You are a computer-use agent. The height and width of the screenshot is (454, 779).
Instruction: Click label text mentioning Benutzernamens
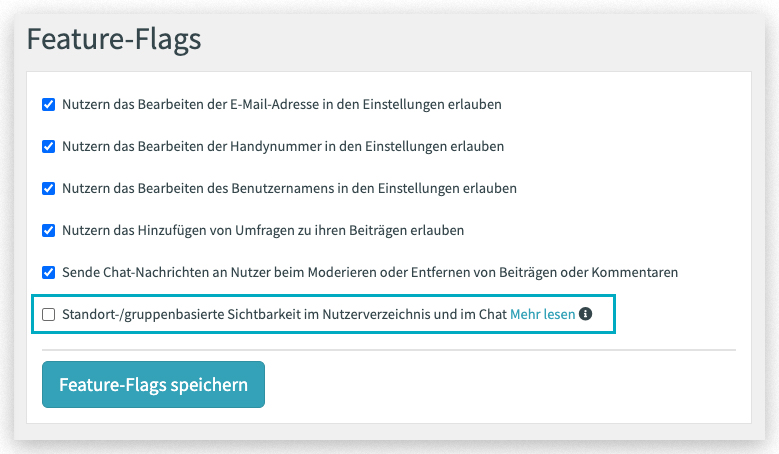click(x=289, y=188)
